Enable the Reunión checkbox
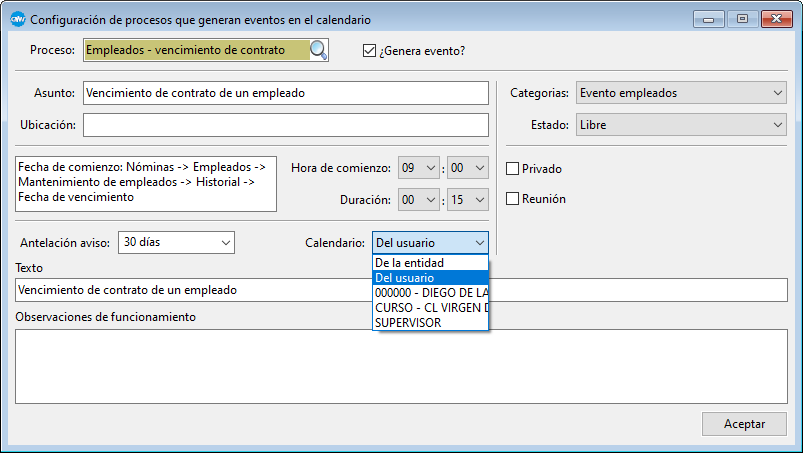This screenshot has height=453, width=803. coord(514,199)
